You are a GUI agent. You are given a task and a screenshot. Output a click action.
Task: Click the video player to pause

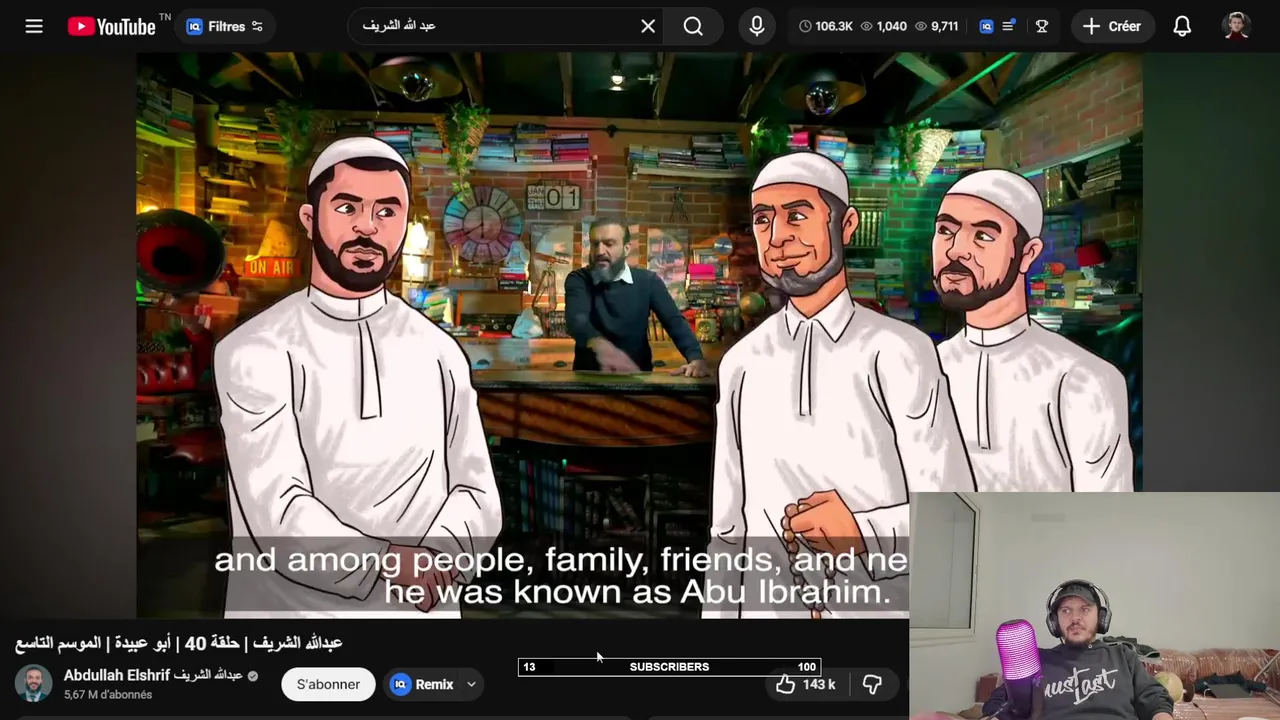pos(639,335)
